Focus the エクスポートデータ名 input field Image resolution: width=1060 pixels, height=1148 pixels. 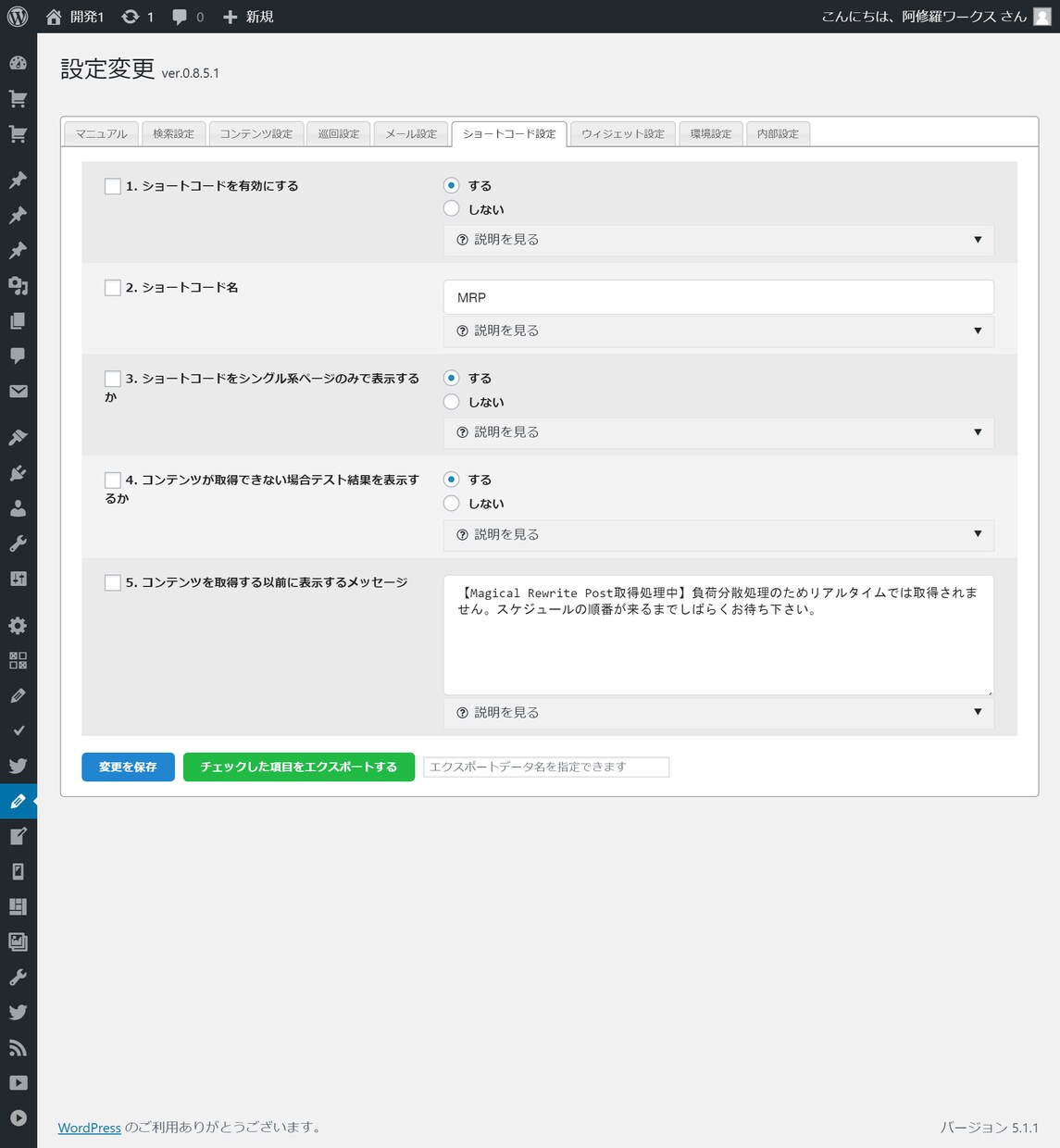coord(546,767)
